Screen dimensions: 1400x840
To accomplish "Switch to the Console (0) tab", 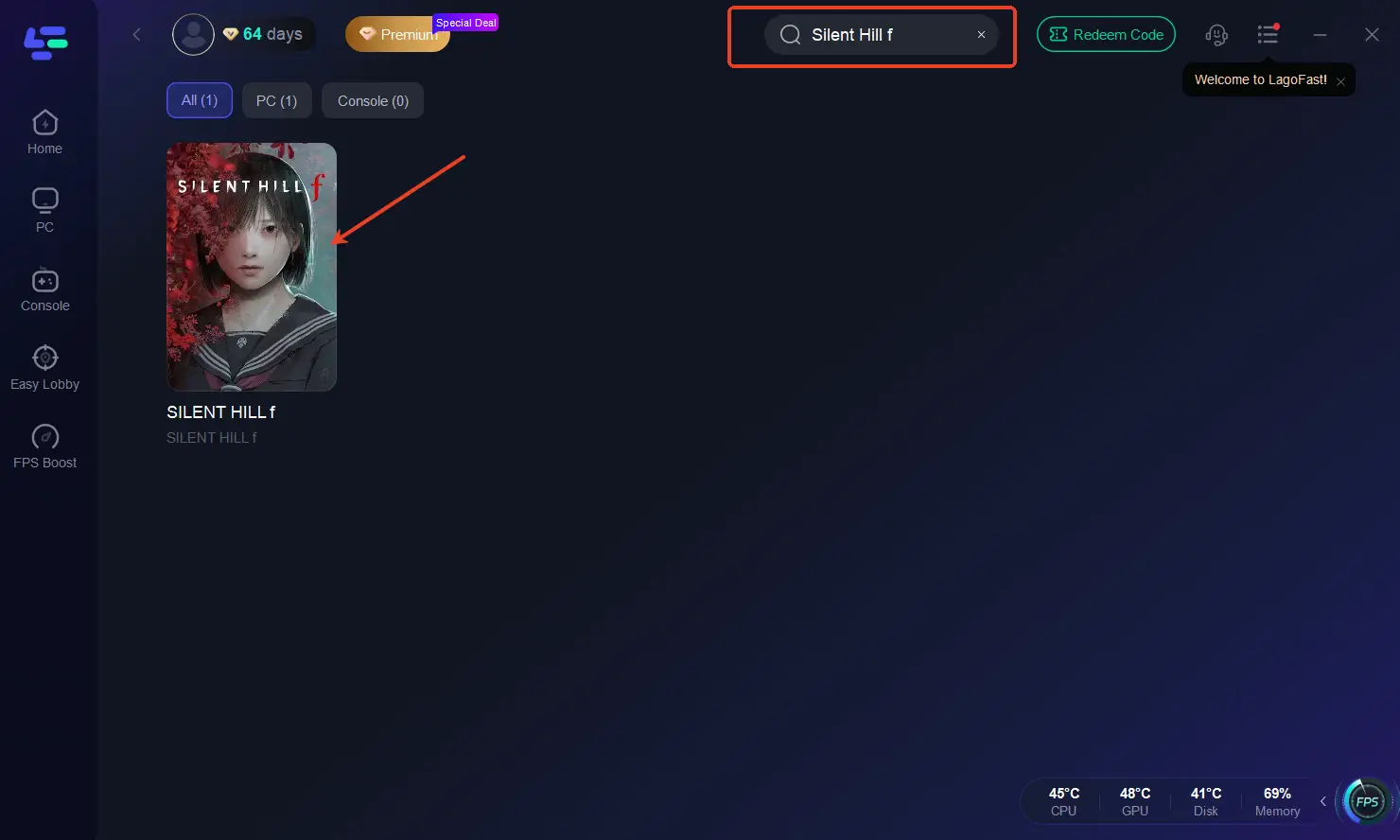I will [373, 100].
